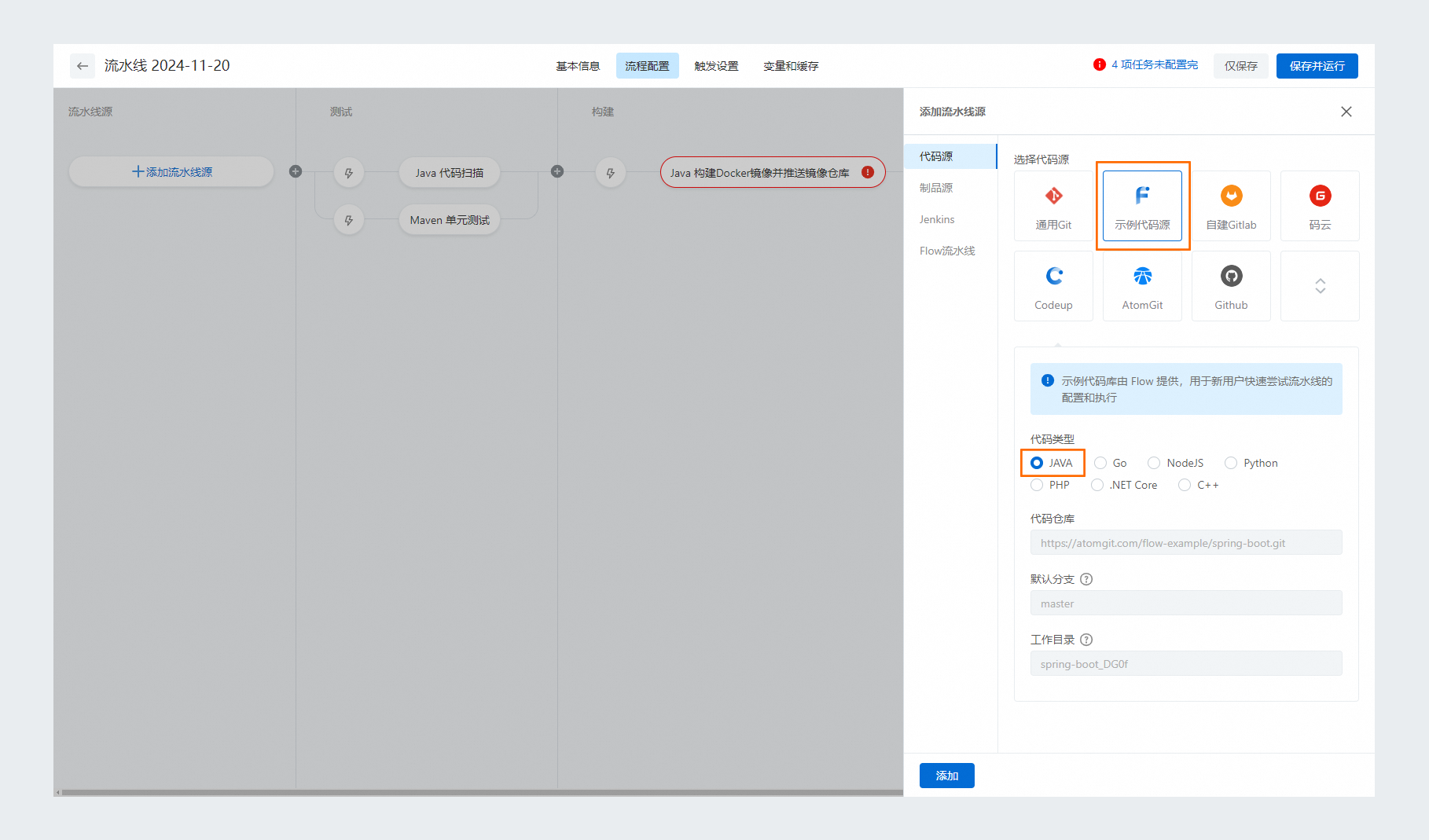Open the Java 代码扫描 task
Viewport: 1429px width, 840px height.
(450, 173)
